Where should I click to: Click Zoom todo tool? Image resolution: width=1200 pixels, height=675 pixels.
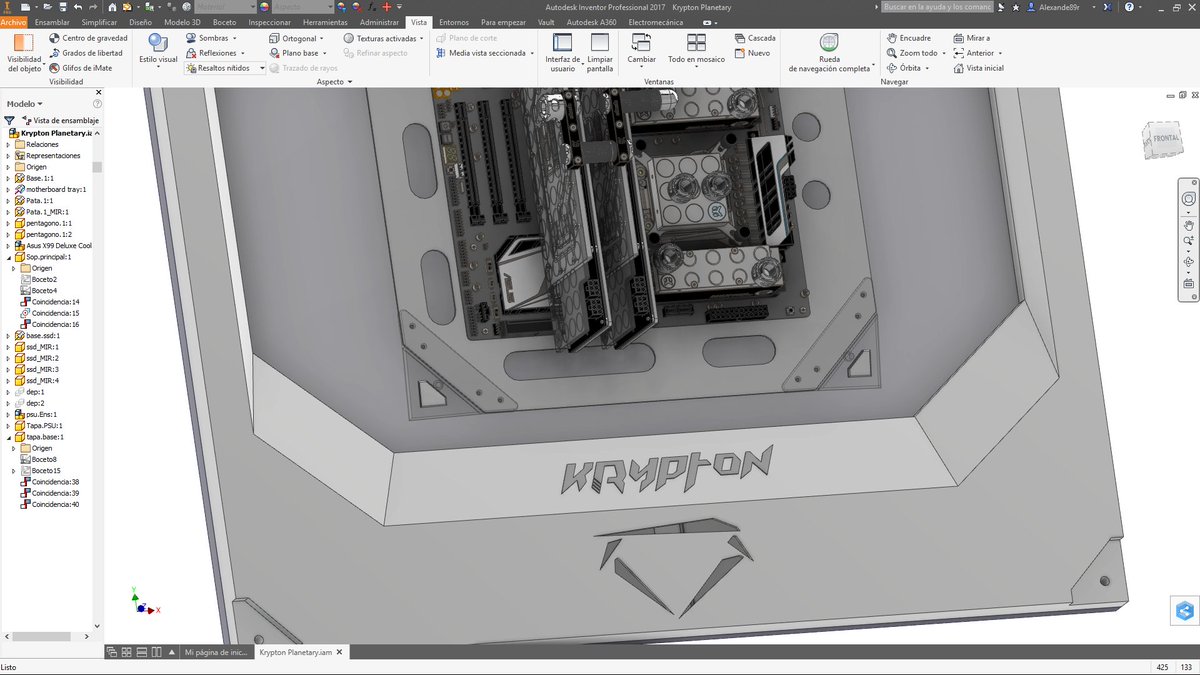[914, 53]
